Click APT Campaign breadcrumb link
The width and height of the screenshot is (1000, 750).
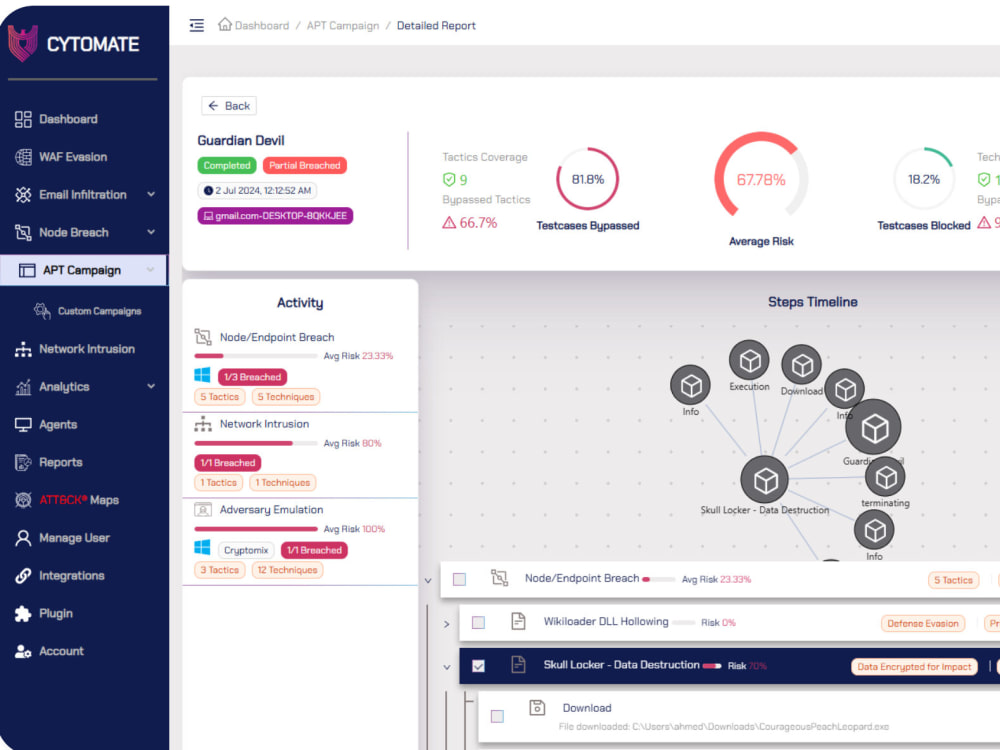pos(342,26)
